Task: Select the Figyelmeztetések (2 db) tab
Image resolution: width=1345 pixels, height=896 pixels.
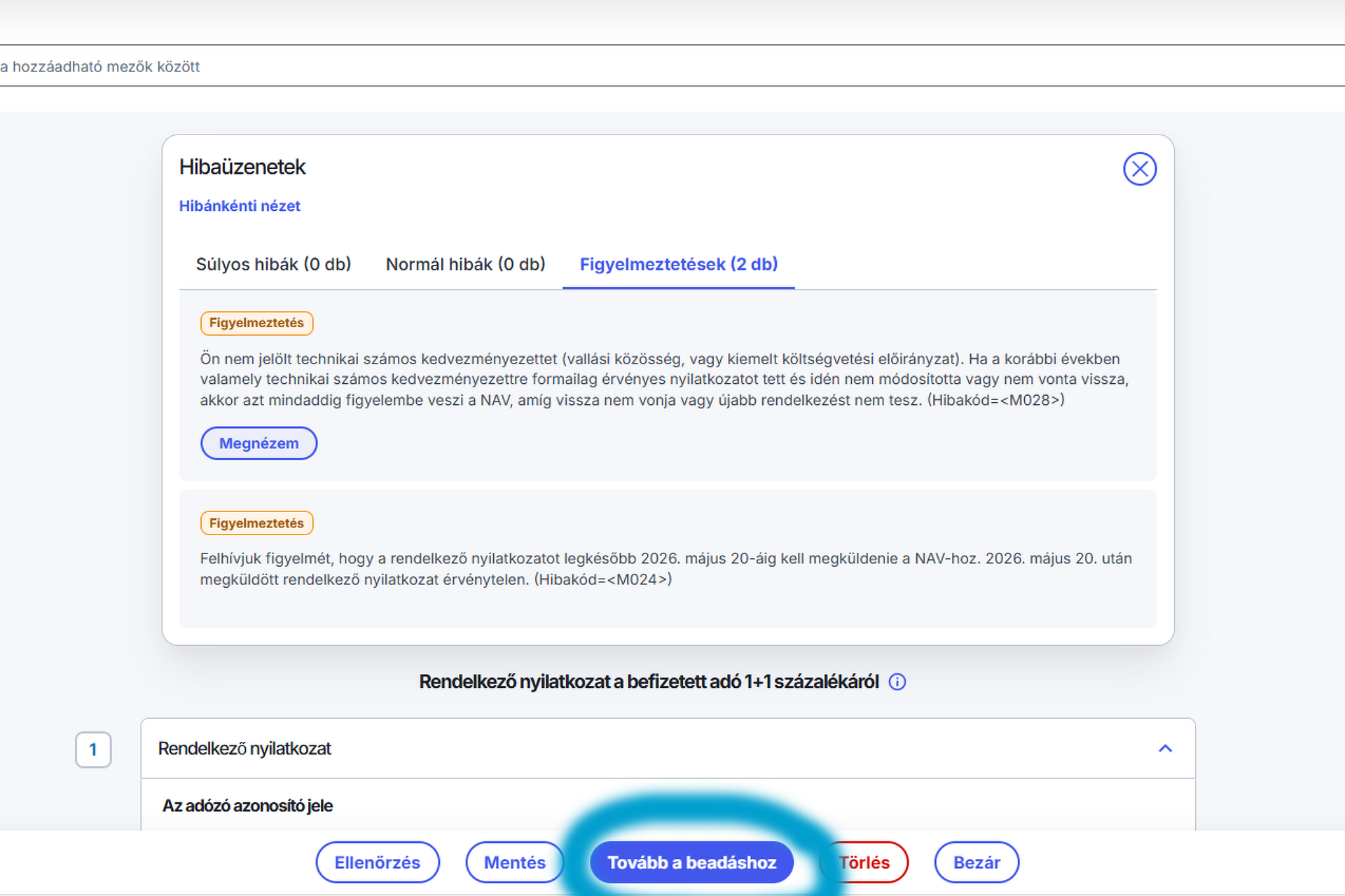Action: click(x=679, y=264)
